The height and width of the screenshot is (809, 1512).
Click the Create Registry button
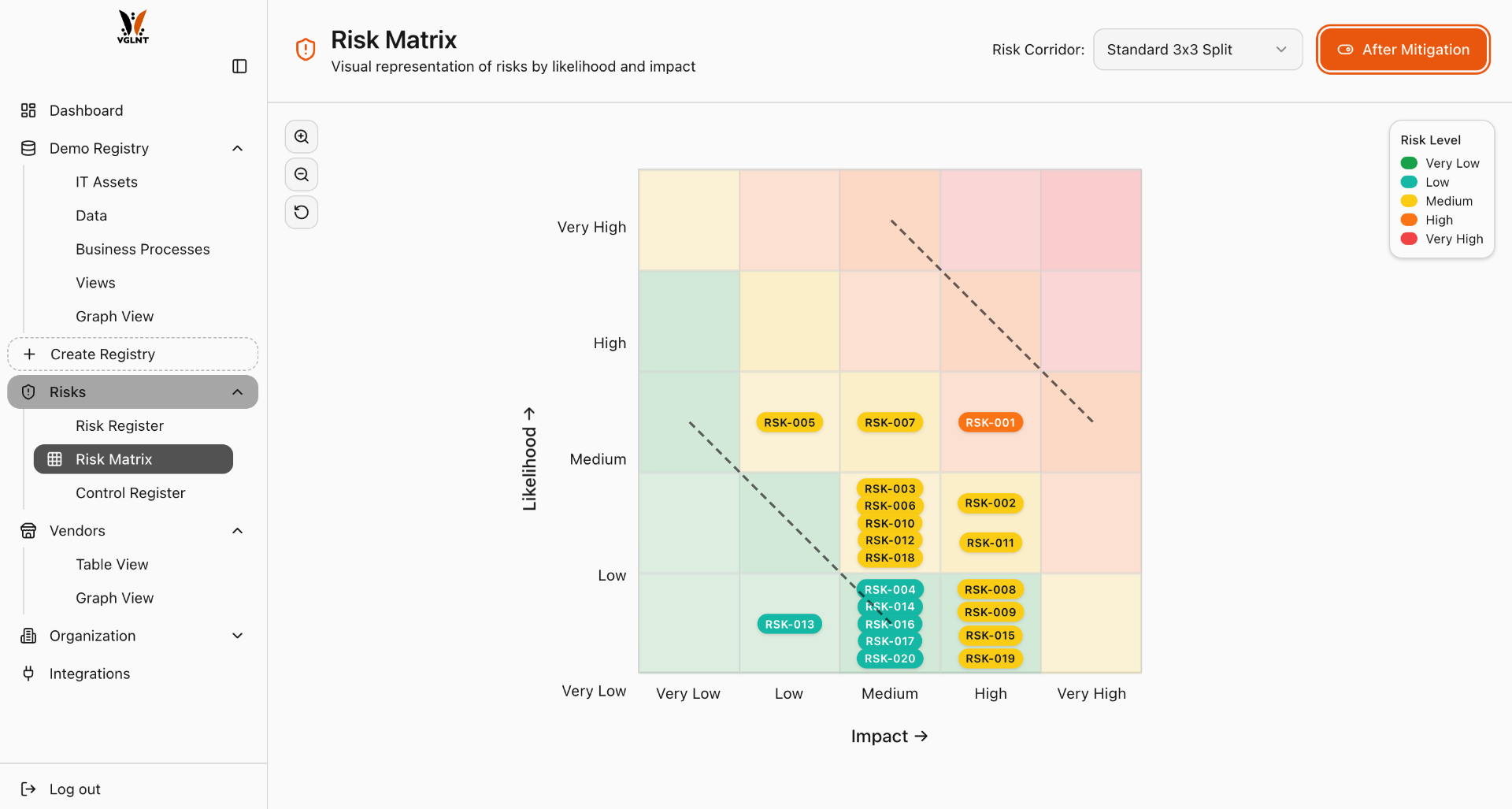tap(132, 354)
